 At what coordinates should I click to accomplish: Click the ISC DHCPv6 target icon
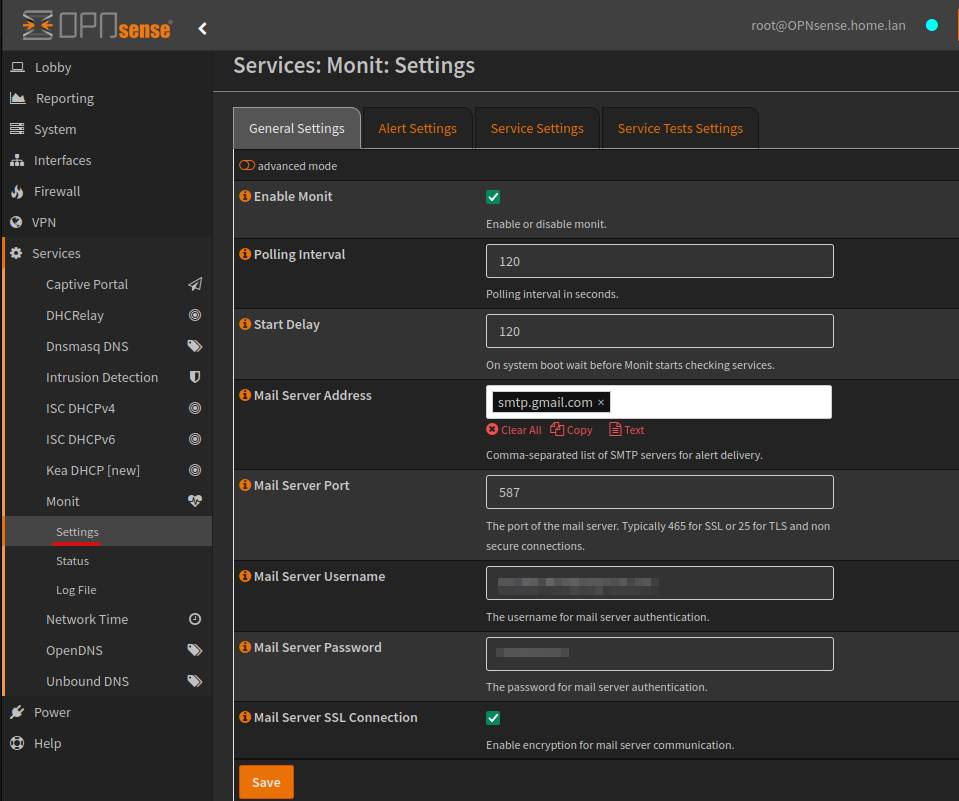[194, 439]
